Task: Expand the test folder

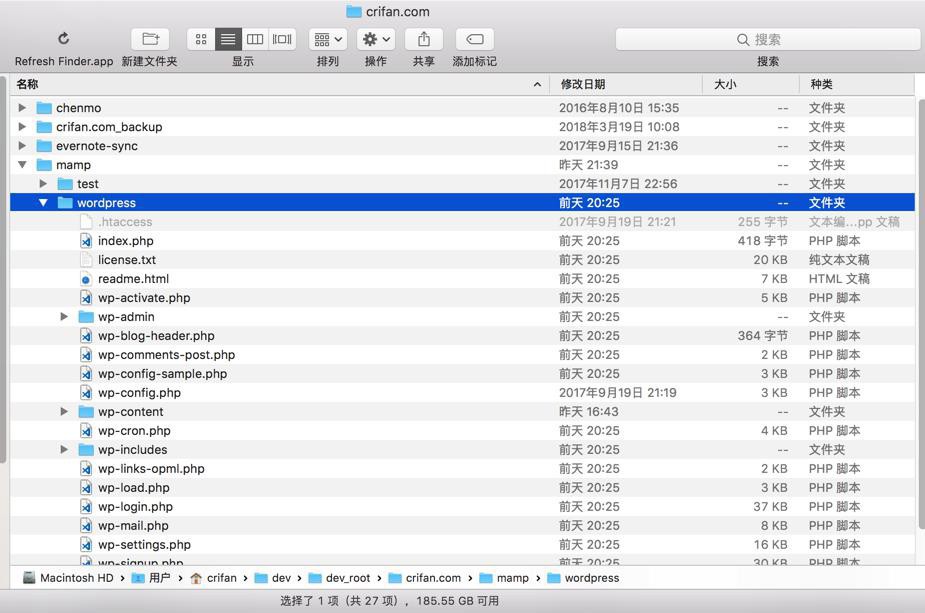Action: tap(43, 183)
